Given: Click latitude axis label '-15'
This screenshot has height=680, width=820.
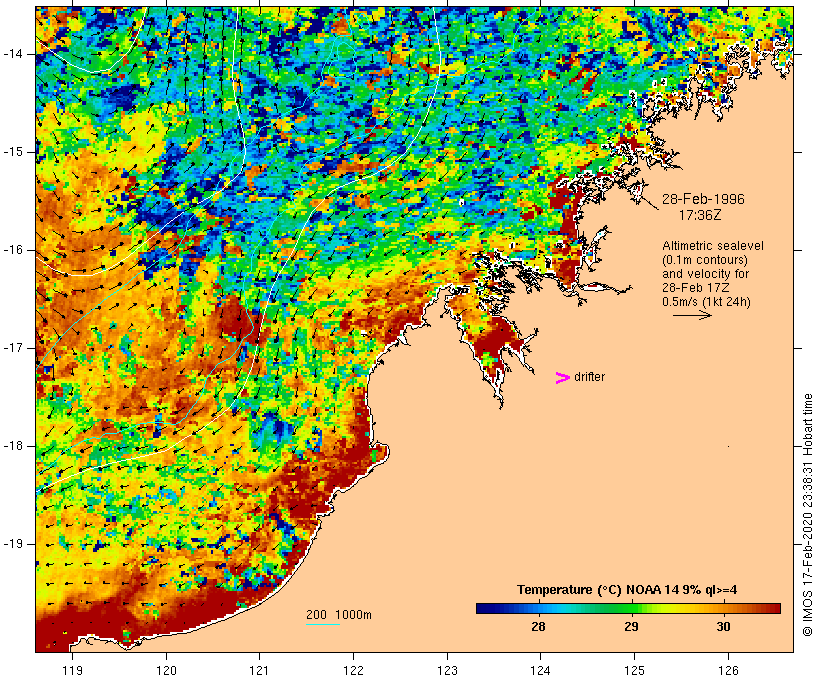Looking at the screenshot, I should 12,152.
